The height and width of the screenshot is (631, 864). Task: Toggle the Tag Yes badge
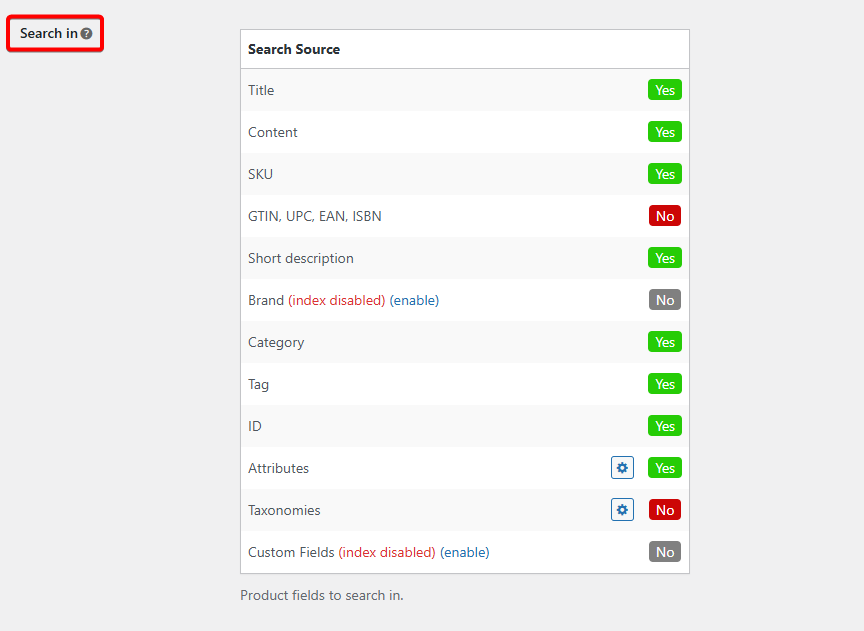pyautogui.click(x=664, y=384)
